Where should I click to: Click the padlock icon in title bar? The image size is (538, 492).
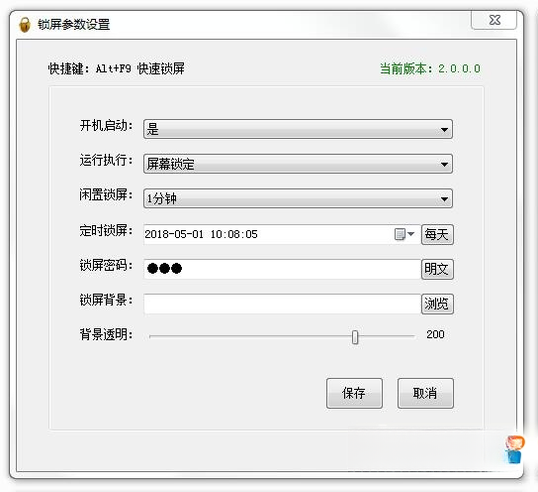pos(25,25)
